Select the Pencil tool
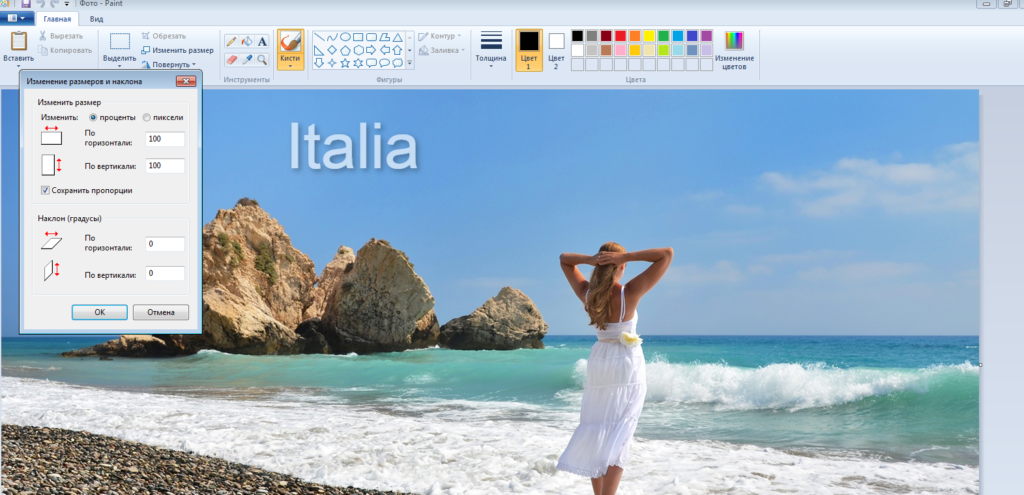The height and width of the screenshot is (495, 1024). pos(232,42)
